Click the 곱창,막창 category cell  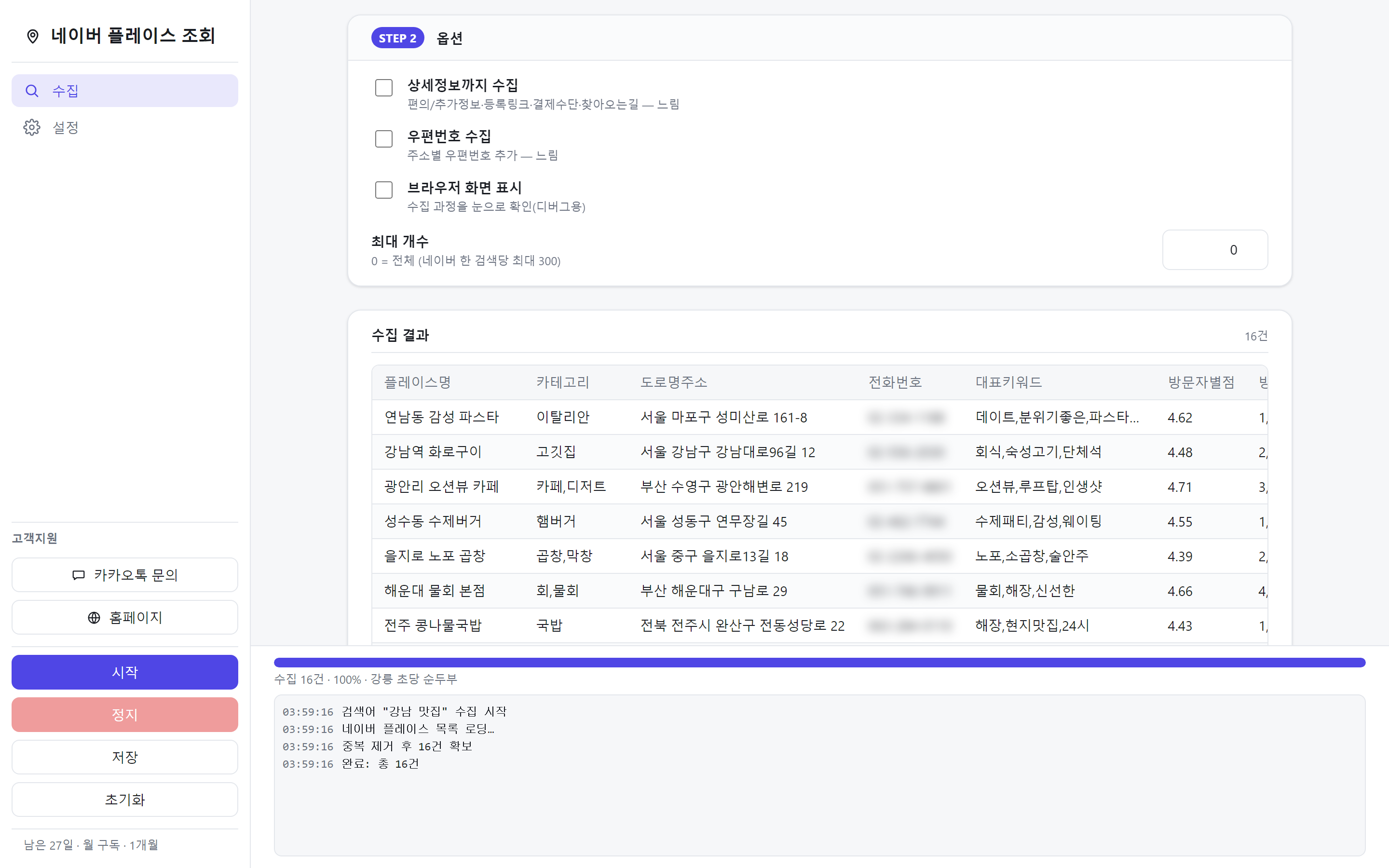pos(564,556)
